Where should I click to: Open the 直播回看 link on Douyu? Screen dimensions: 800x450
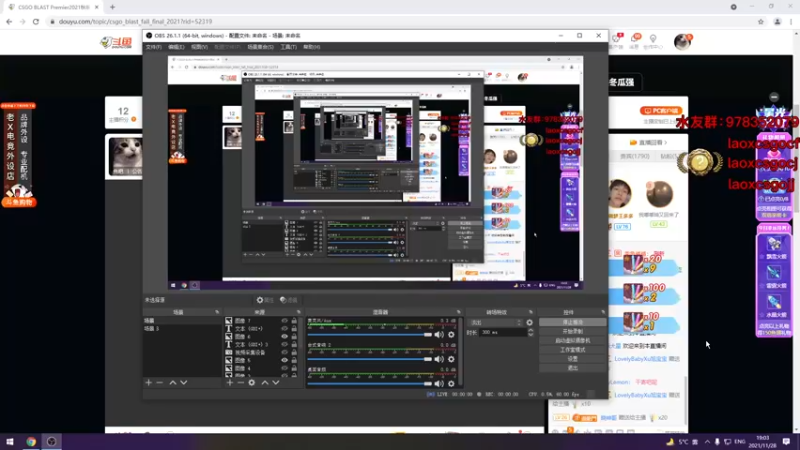(x=648, y=142)
